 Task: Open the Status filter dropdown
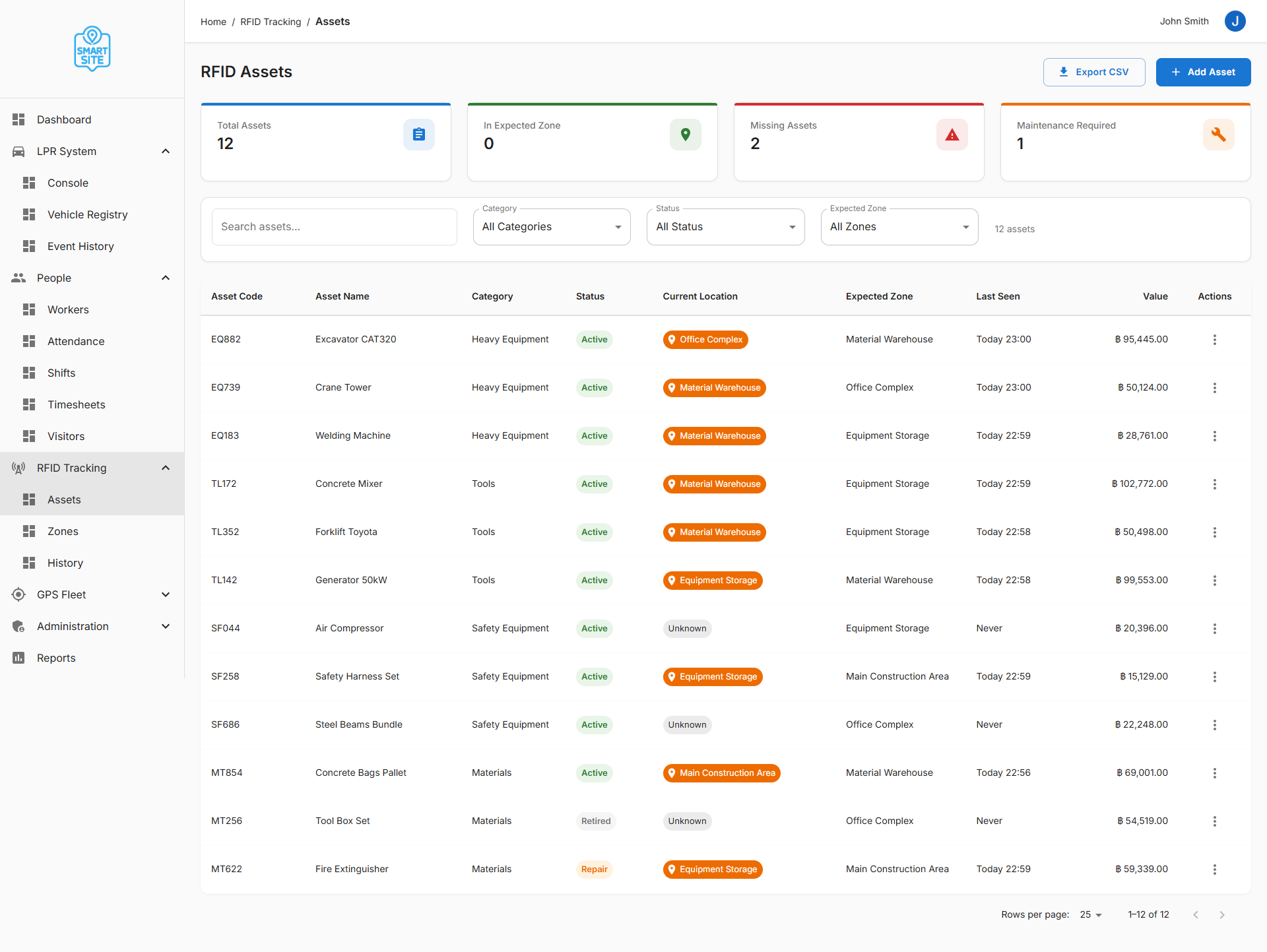725,227
